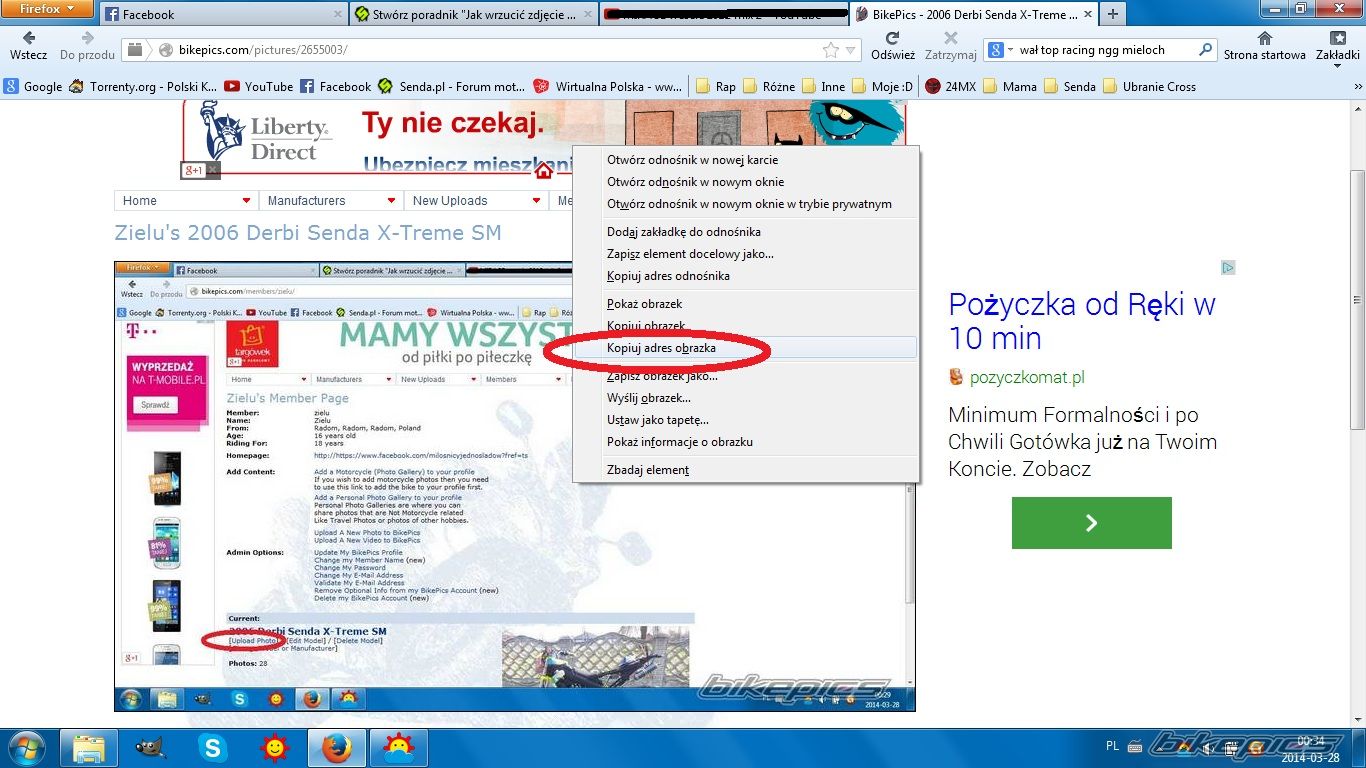1366x768 pixels.
Task: Reload page with Odśwież button
Action: coord(892,45)
